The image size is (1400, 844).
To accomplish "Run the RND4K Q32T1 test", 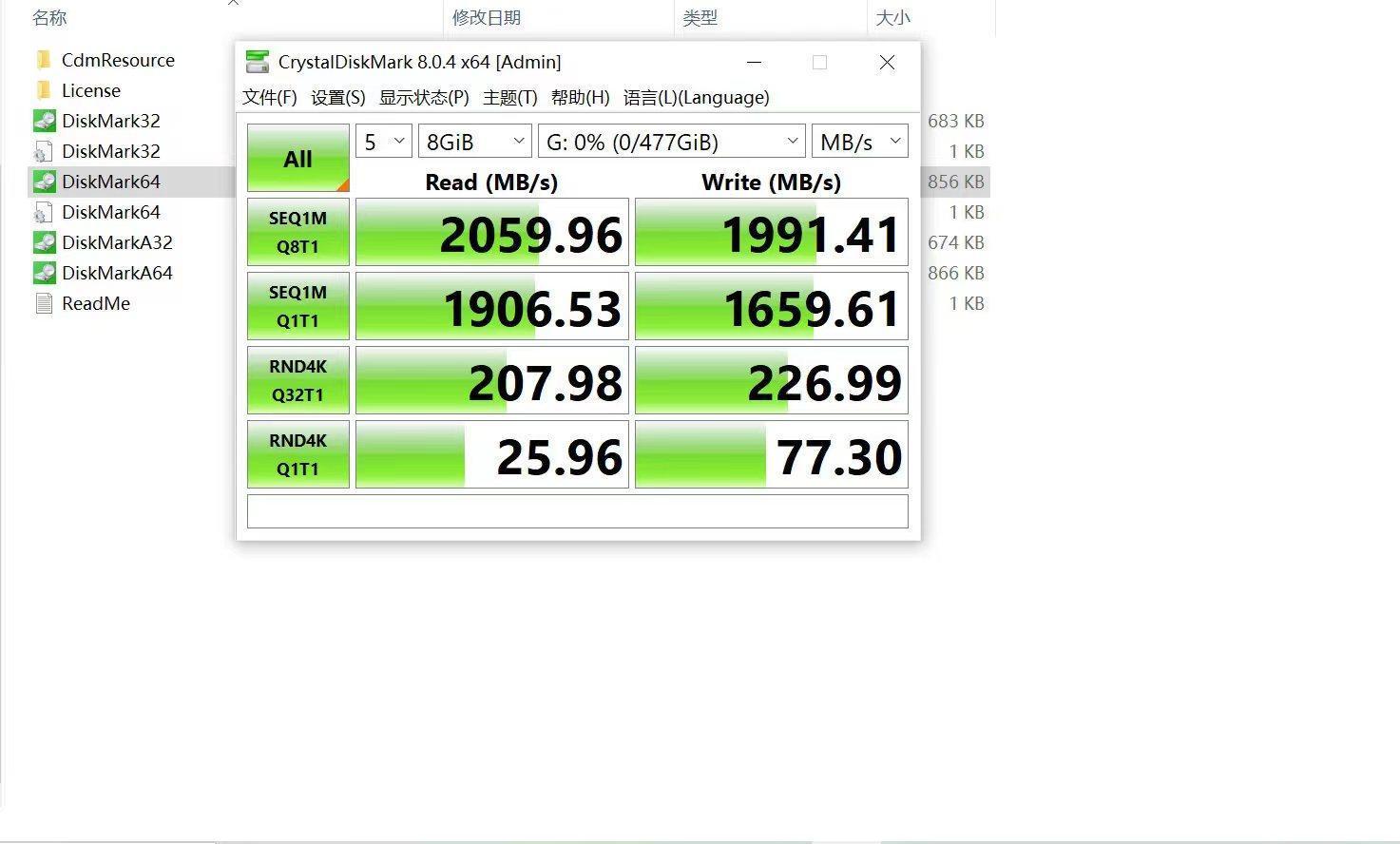I will [x=298, y=380].
